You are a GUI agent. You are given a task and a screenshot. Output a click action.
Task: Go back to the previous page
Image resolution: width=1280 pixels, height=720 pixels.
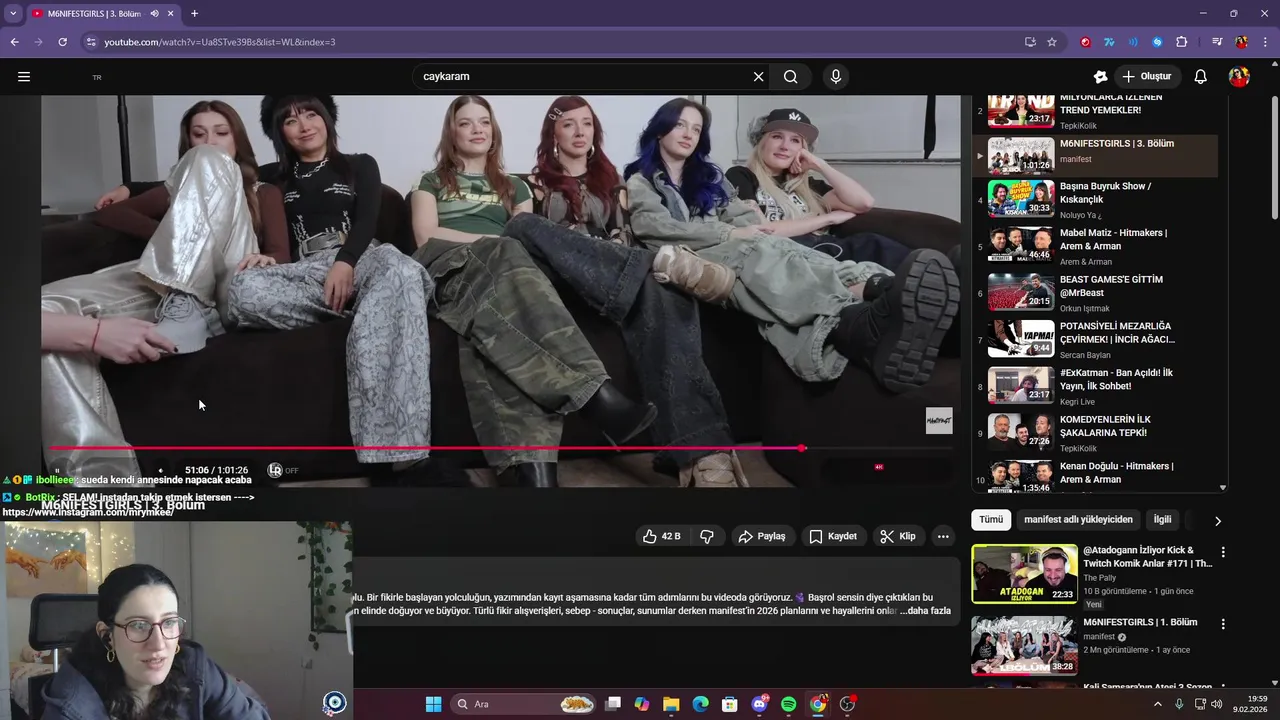coord(14,42)
